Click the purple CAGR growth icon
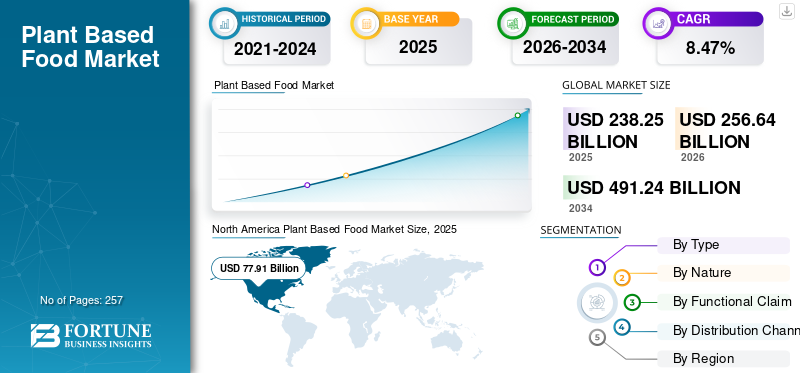The image size is (800, 373). pyautogui.click(x=658, y=23)
